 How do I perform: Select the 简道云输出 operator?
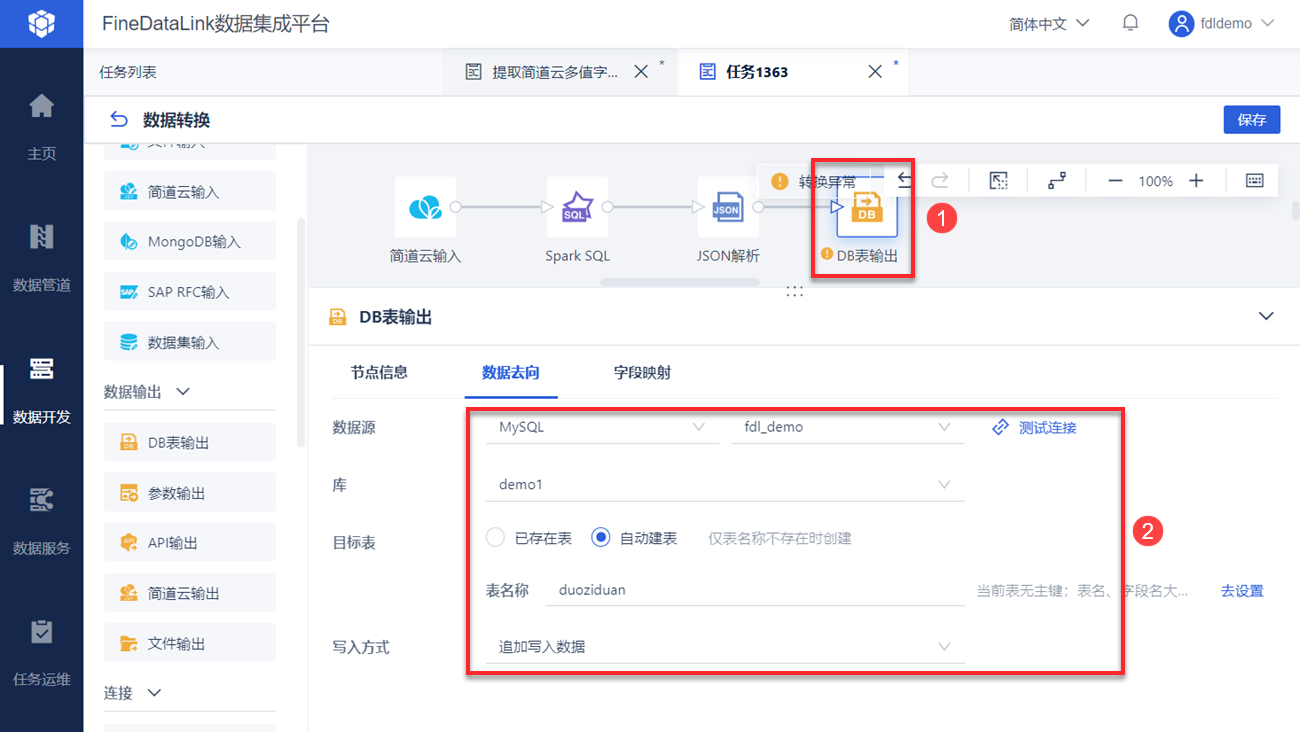tap(189, 593)
